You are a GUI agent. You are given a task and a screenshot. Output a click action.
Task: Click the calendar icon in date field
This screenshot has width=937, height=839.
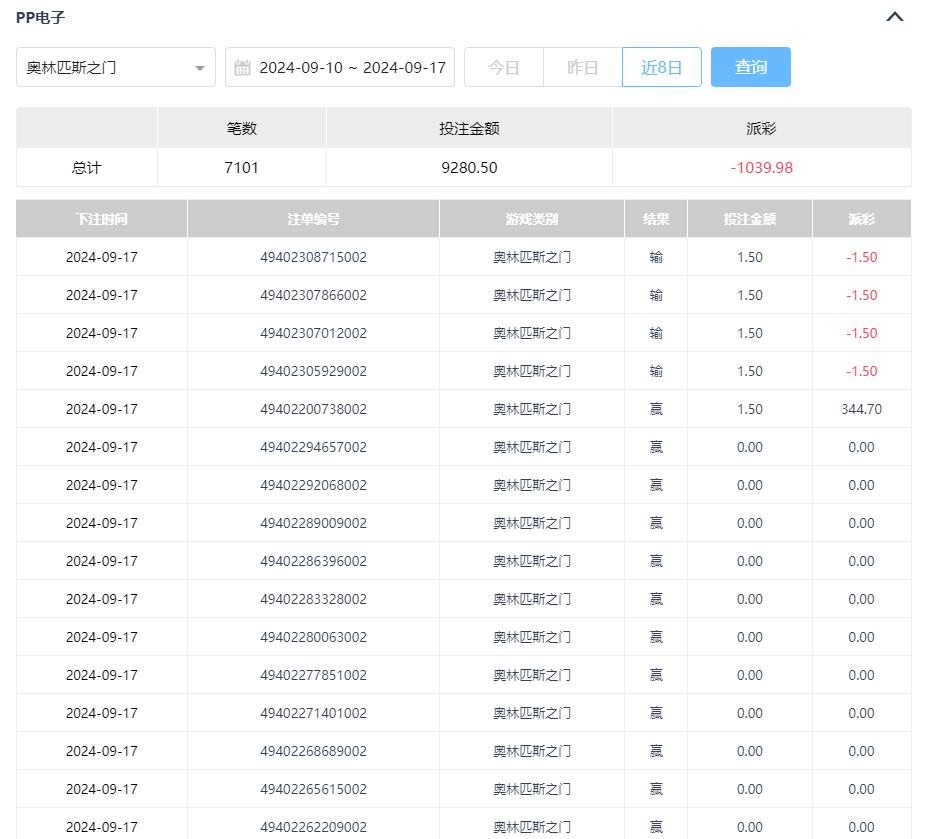coord(242,68)
